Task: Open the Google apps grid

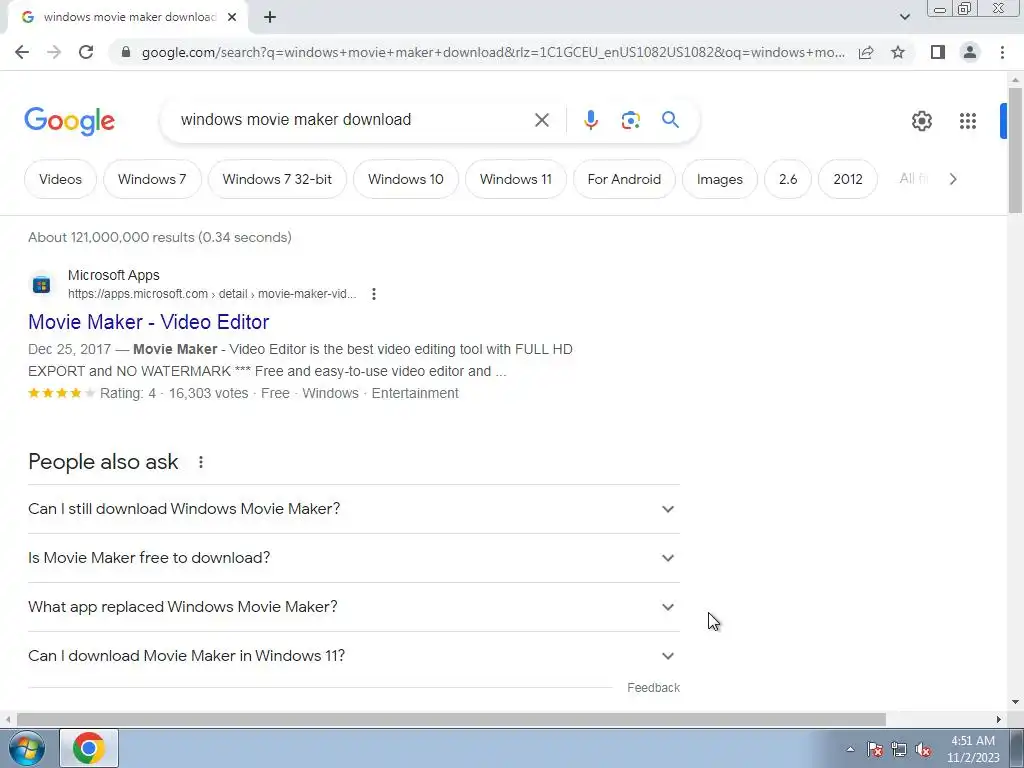Action: (968, 121)
